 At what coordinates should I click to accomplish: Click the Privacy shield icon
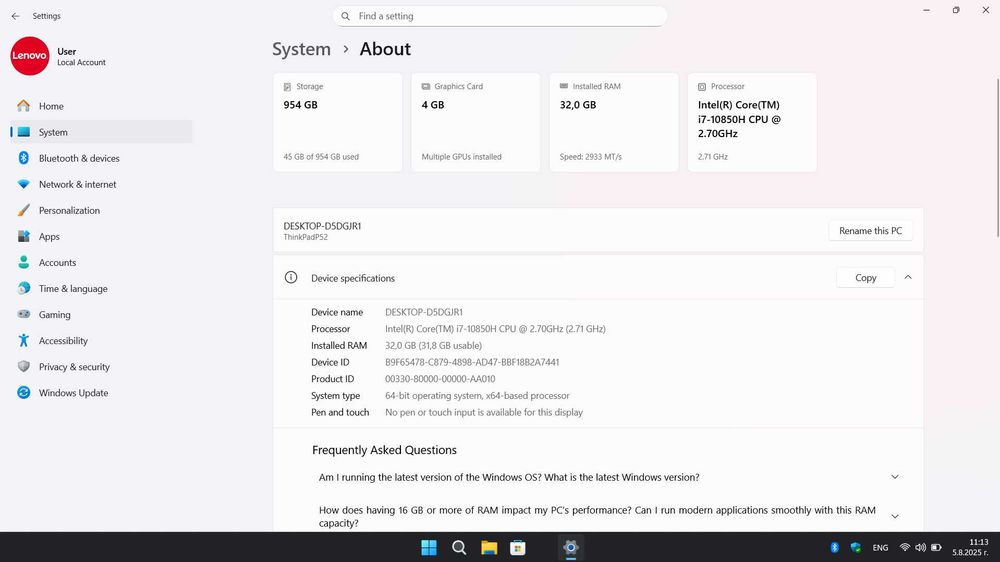pos(24,366)
